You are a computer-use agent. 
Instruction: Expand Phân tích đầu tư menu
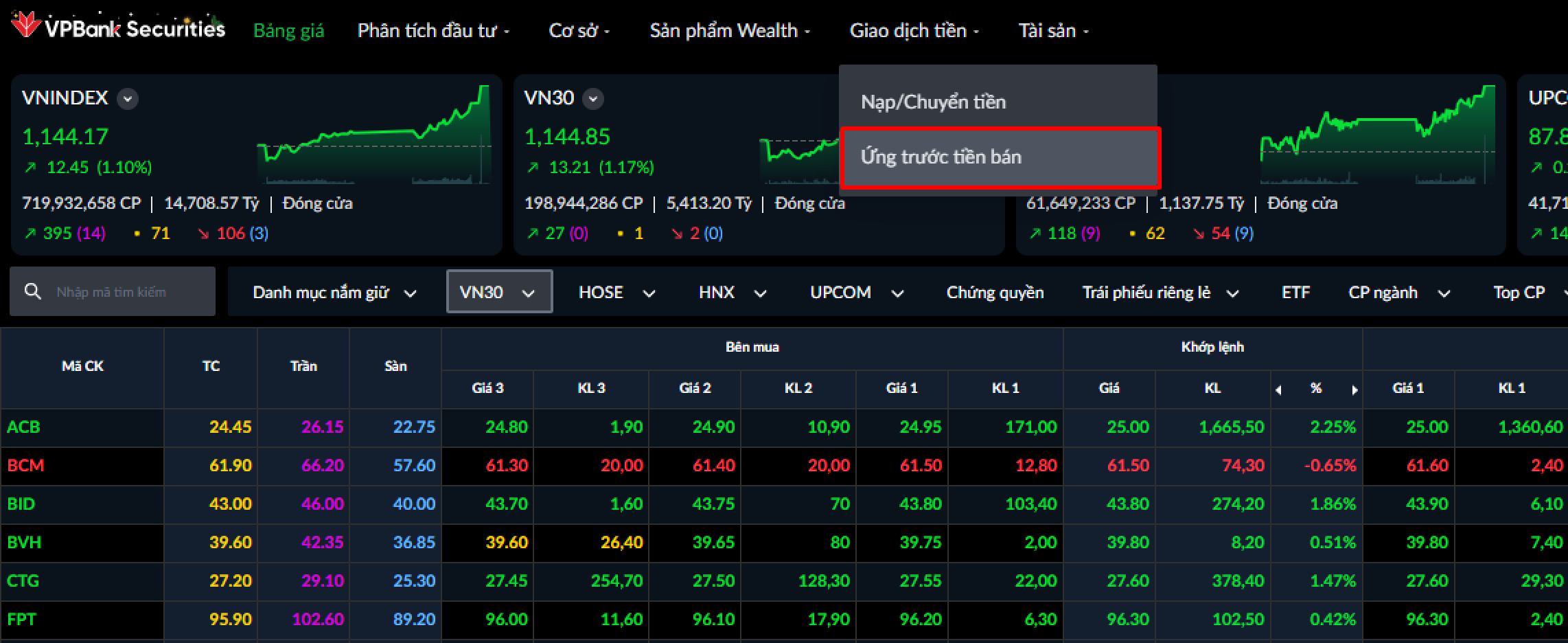[x=433, y=31]
